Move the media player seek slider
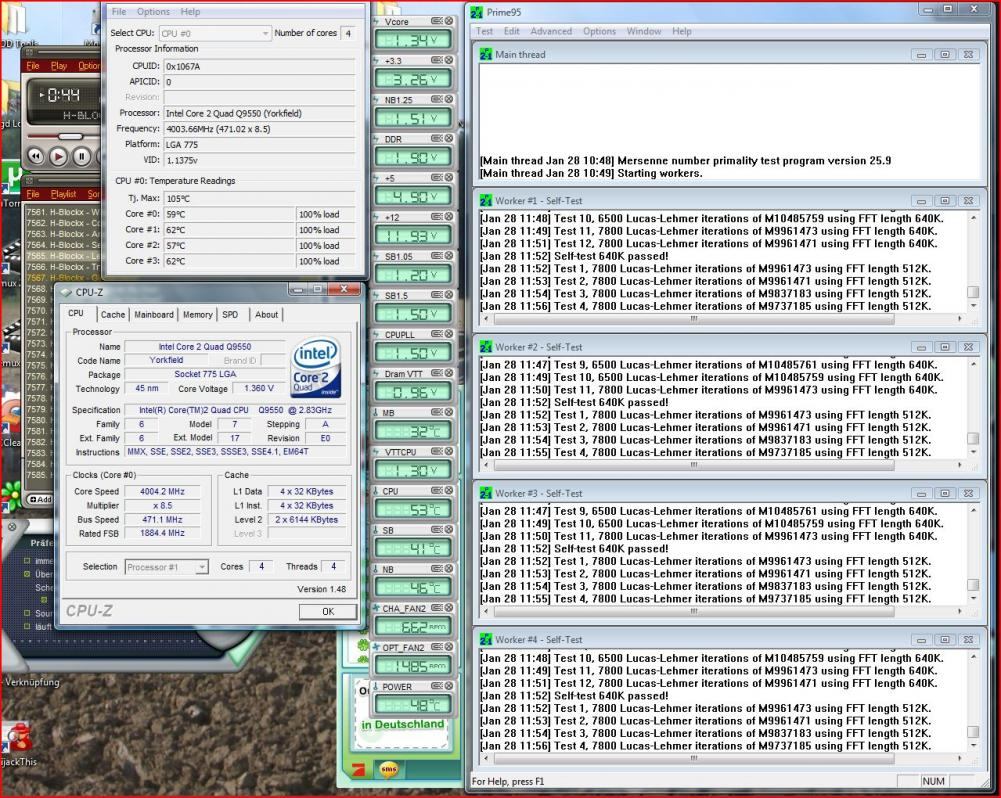Image resolution: width=1001 pixels, height=798 pixels. 70,136
